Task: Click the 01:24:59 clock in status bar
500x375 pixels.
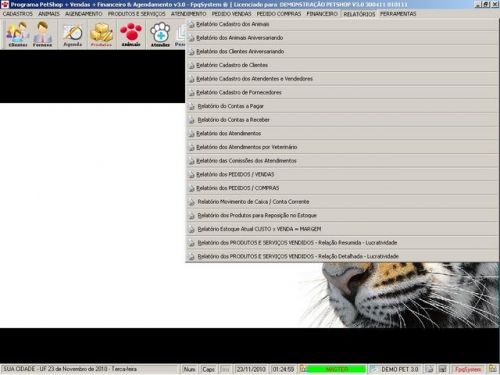Action: tap(283, 369)
